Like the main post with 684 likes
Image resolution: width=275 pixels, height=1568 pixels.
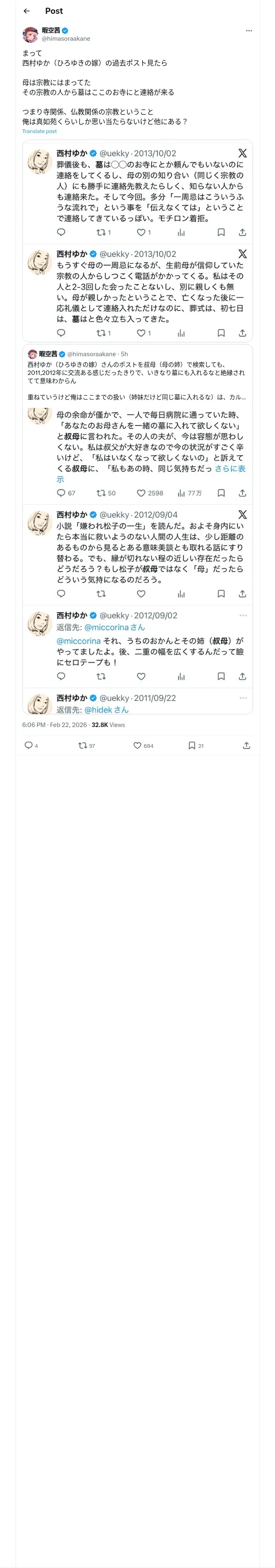coord(137,745)
